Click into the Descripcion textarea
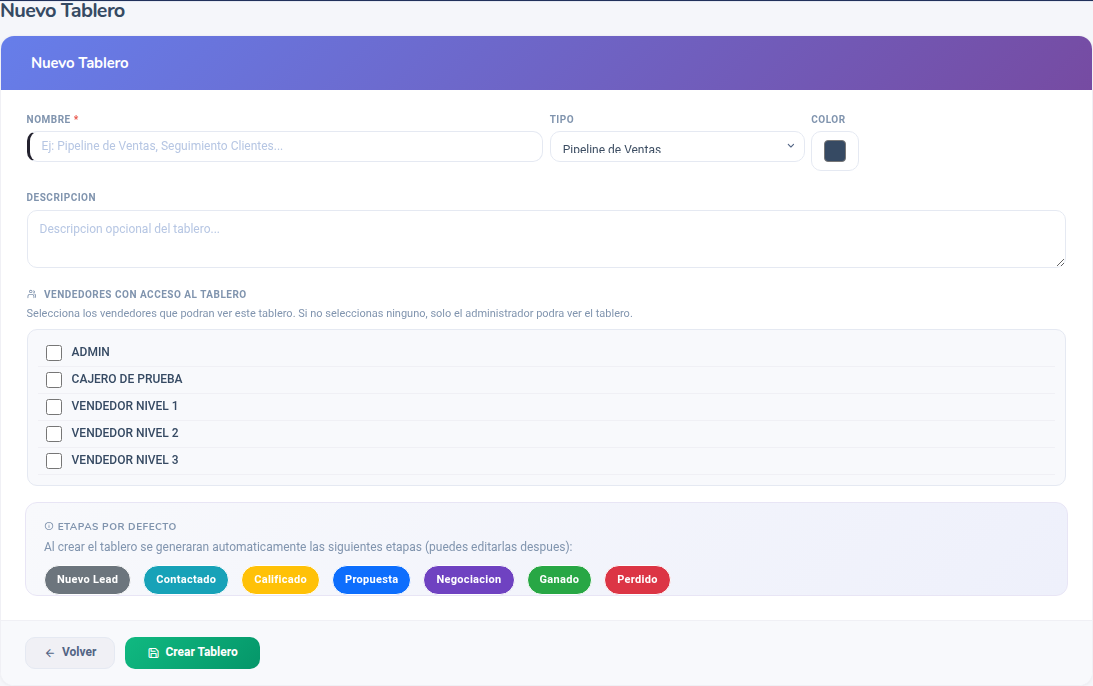This screenshot has width=1093, height=686. [546, 239]
